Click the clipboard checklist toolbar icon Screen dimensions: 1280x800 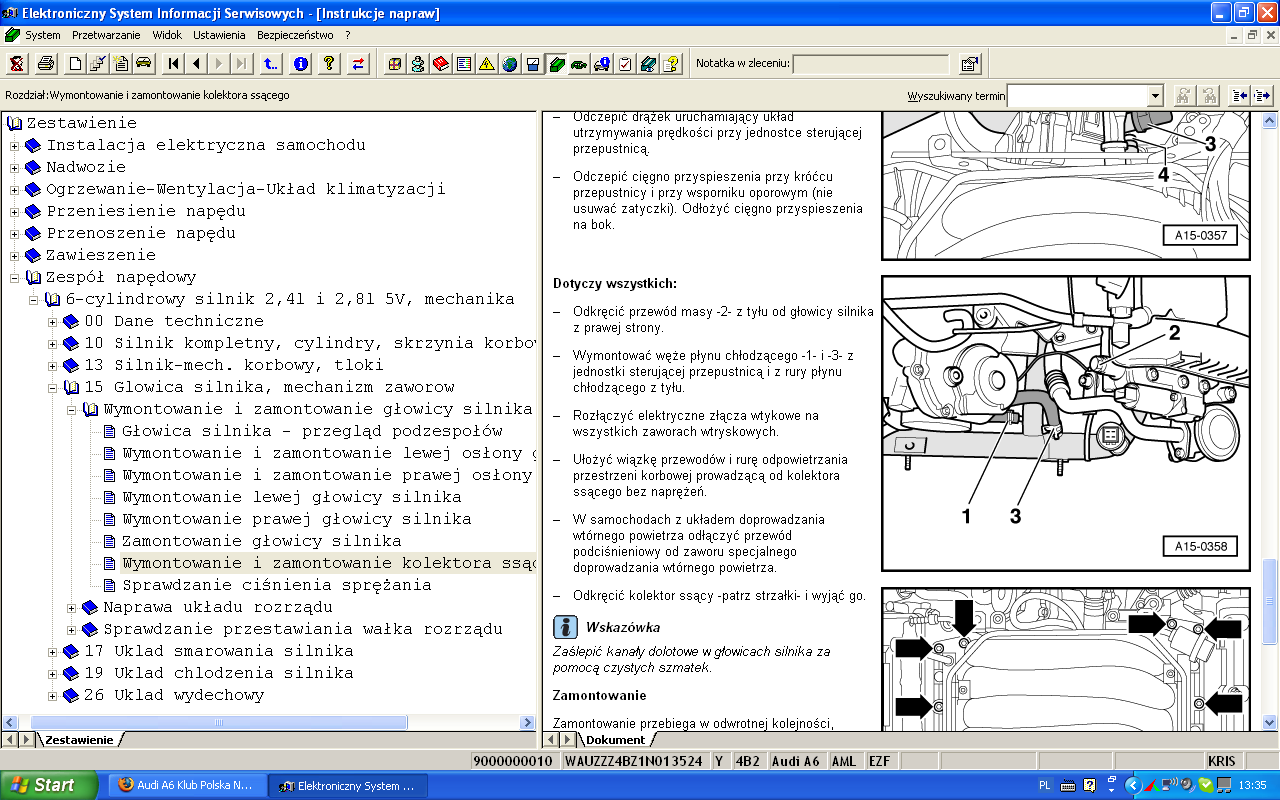(x=625, y=64)
